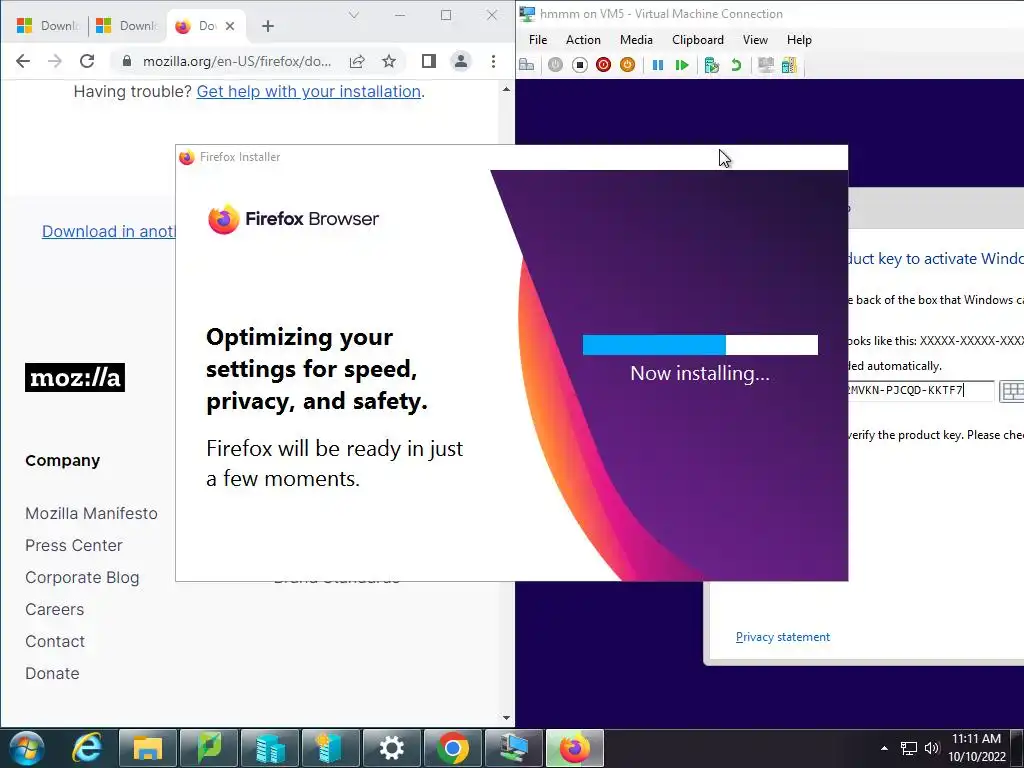Click volume icon in system tray
This screenshot has height=768, width=1024.
pyautogui.click(x=932, y=748)
